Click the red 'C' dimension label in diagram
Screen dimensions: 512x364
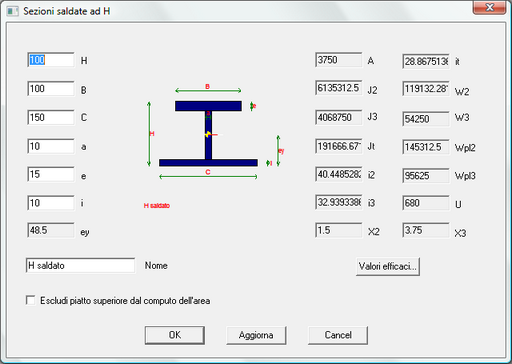208,172
